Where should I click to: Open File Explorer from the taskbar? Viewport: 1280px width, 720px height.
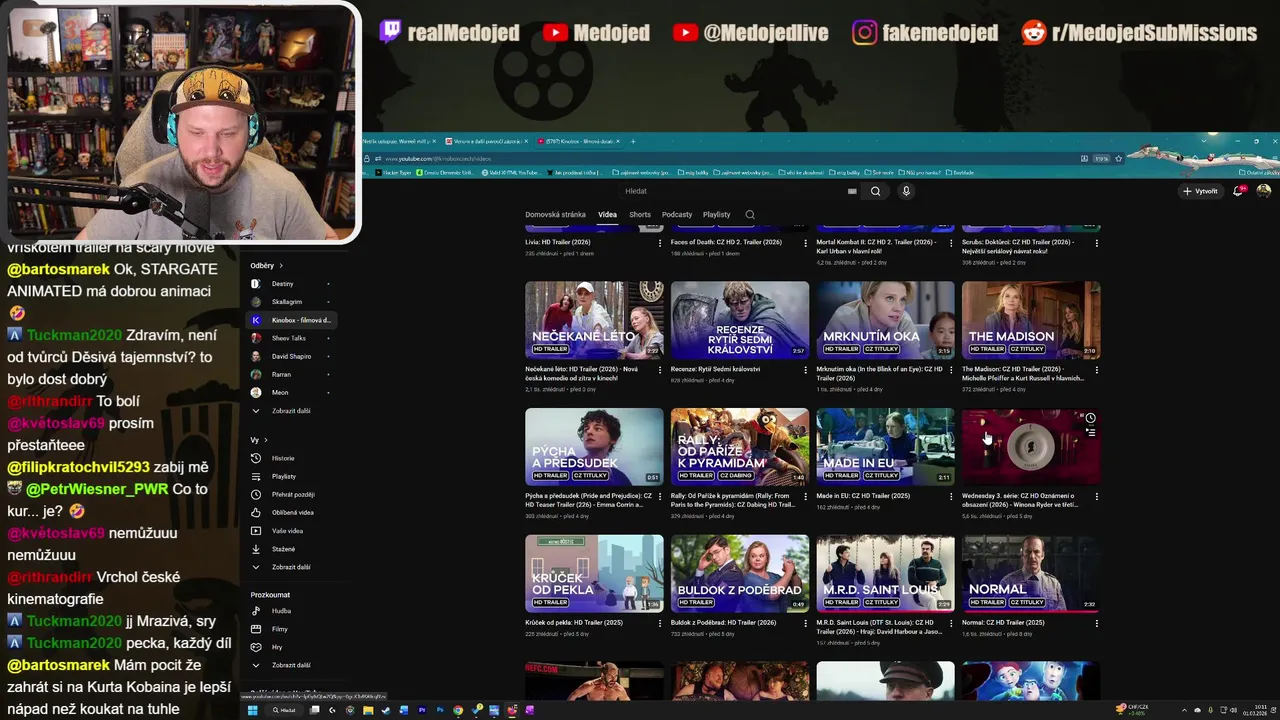pos(368,710)
